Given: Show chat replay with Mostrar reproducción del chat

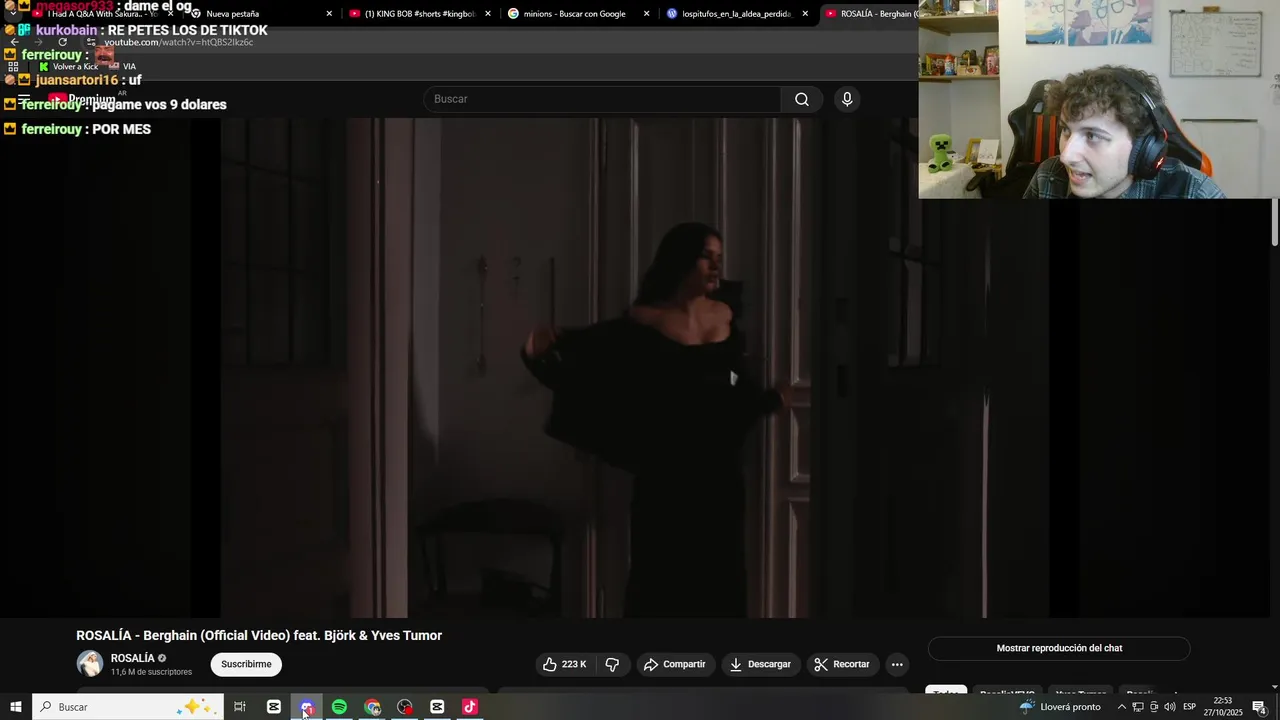Looking at the screenshot, I should point(1059,648).
